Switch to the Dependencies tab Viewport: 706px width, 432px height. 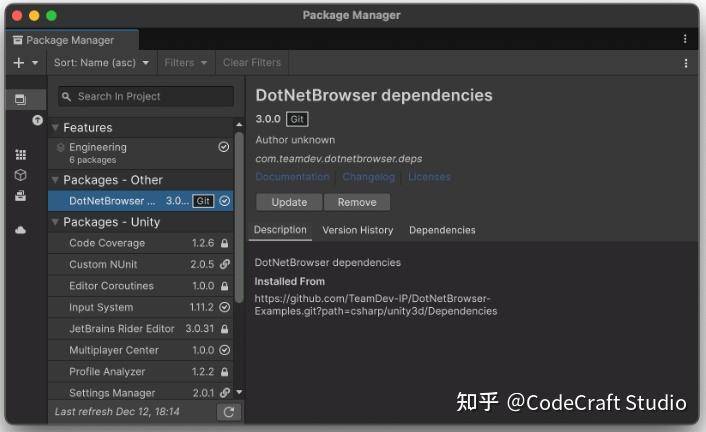[x=442, y=230]
